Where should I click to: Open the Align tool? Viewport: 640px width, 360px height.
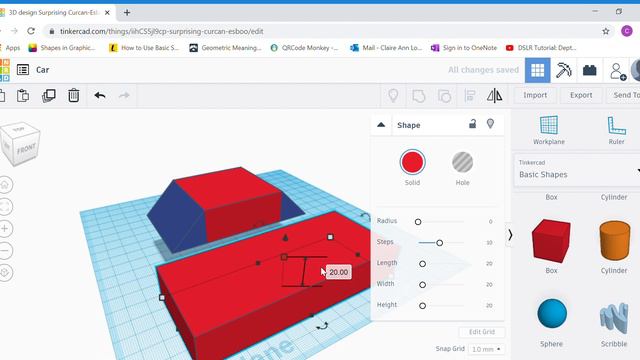tap(470, 96)
